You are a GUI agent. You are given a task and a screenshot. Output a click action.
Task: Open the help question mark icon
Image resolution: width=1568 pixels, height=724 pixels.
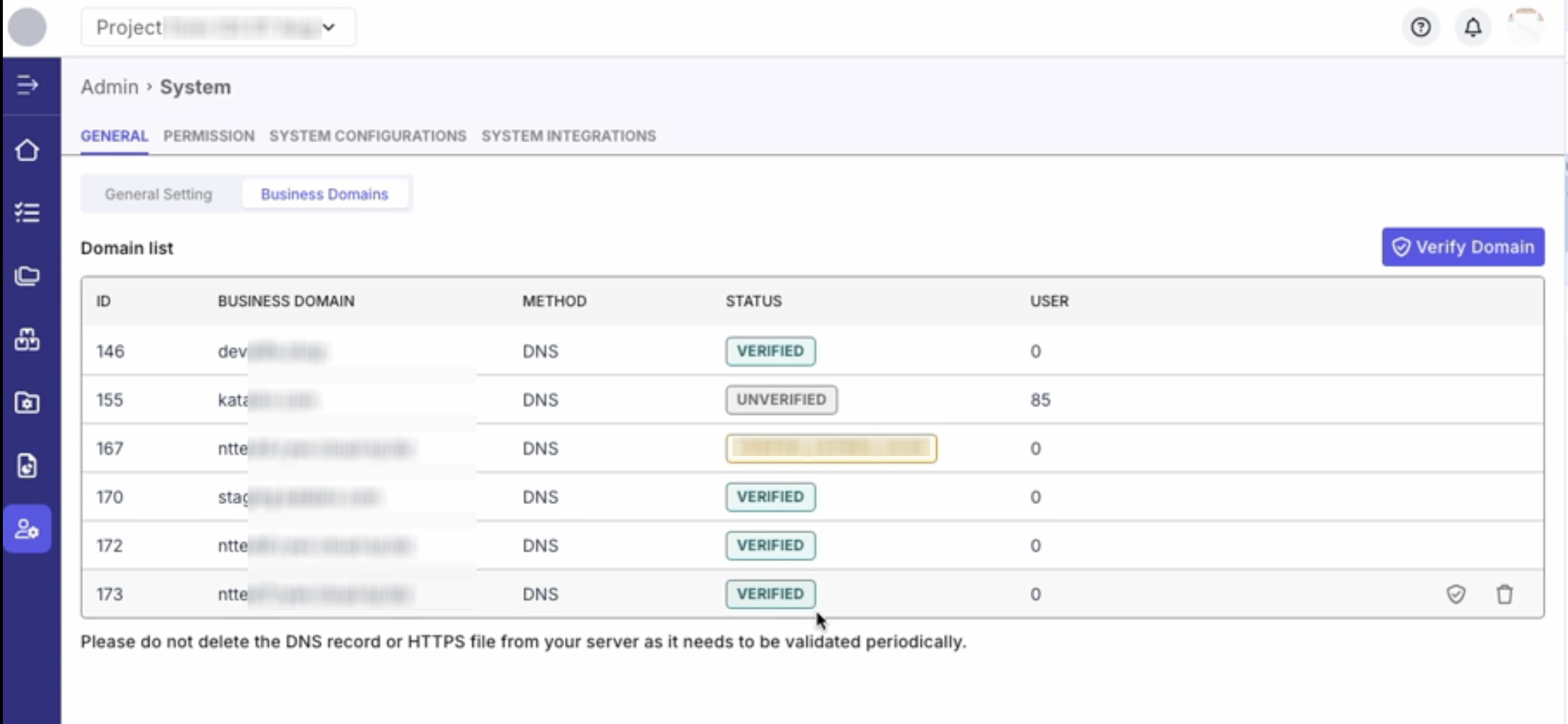point(1420,28)
